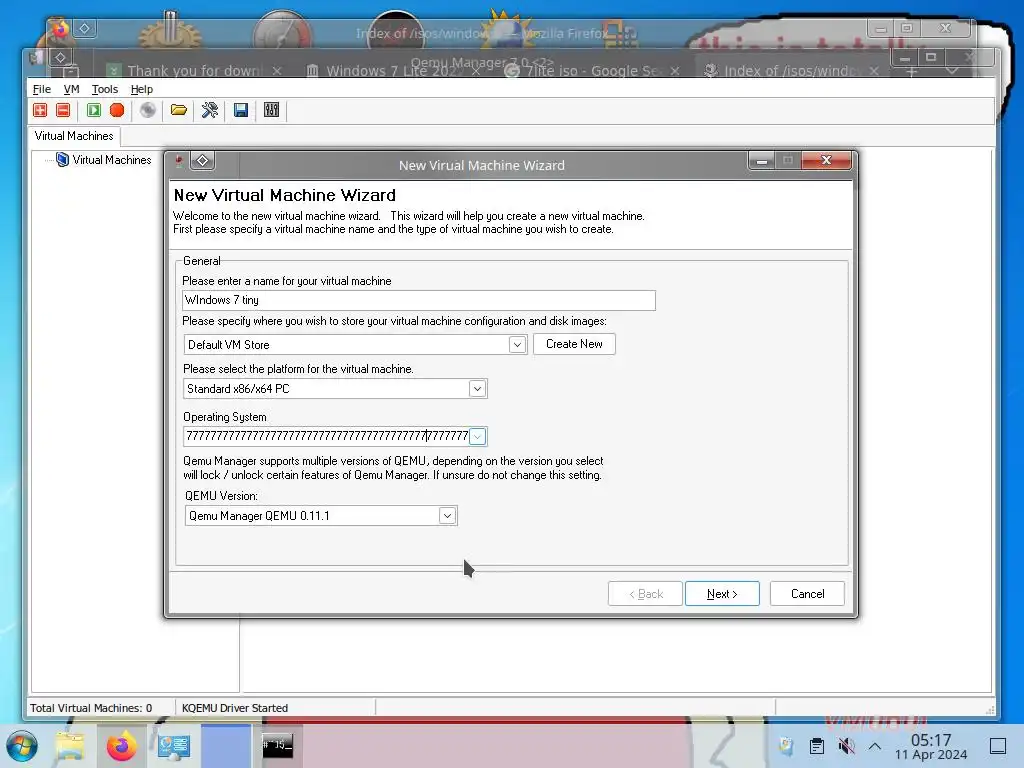Click the taskbar clock showing 05:17
1024x768 pixels.
coord(931,746)
